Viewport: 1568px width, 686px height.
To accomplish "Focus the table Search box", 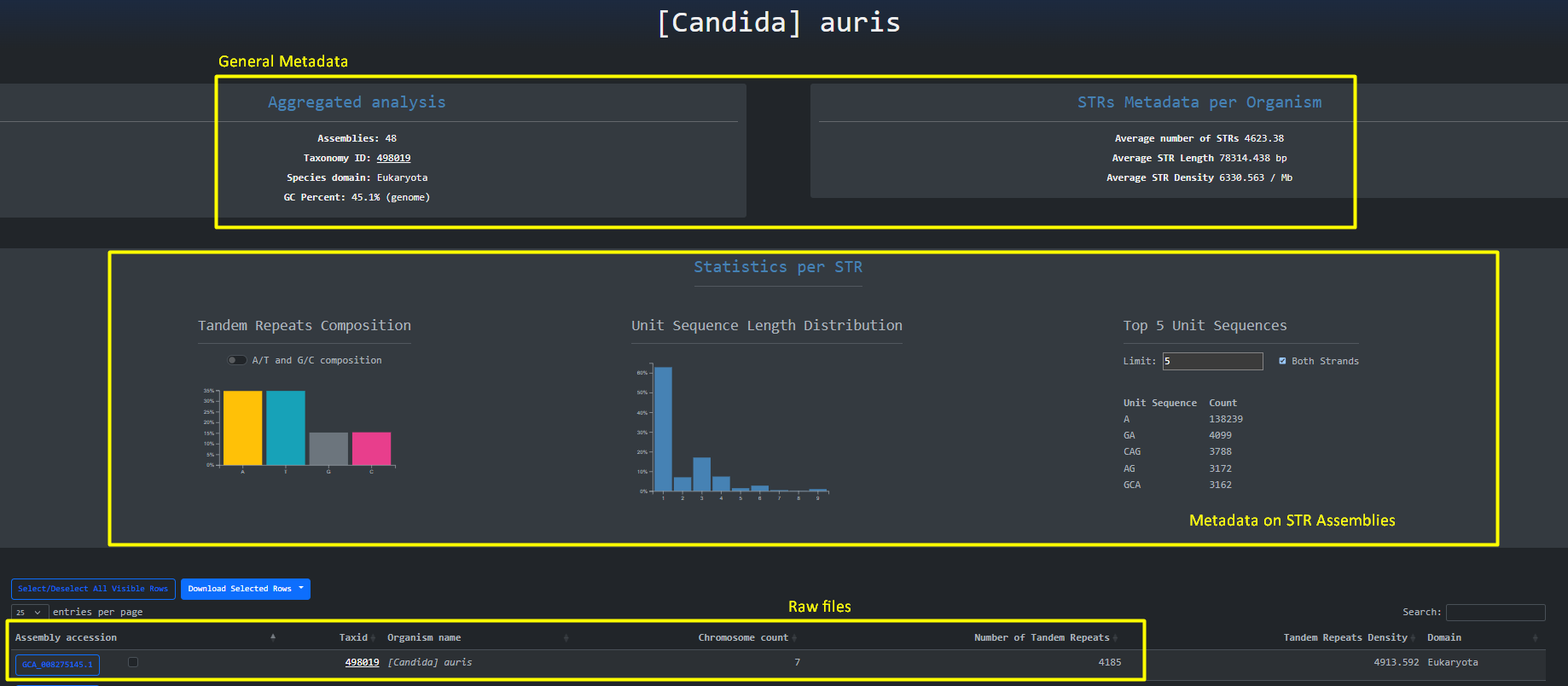I will click(x=1495, y=612).
